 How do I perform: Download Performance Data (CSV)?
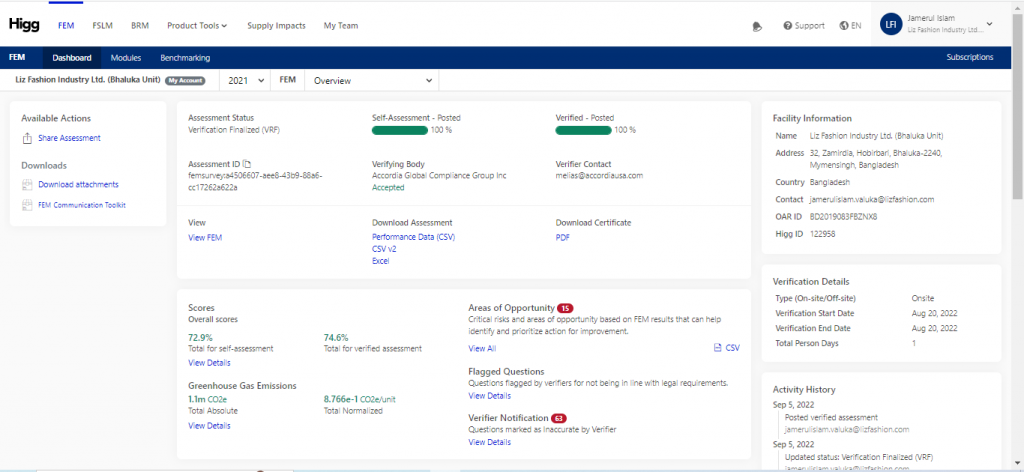(413, 238)
